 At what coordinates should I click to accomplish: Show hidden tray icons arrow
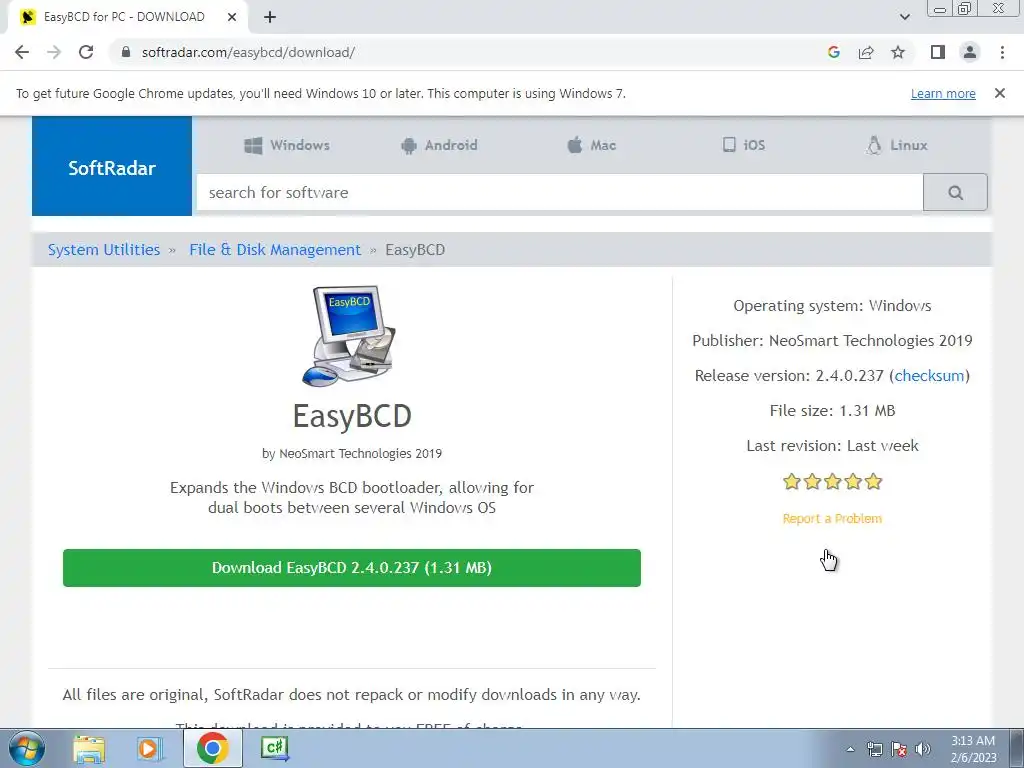[850, 749]
